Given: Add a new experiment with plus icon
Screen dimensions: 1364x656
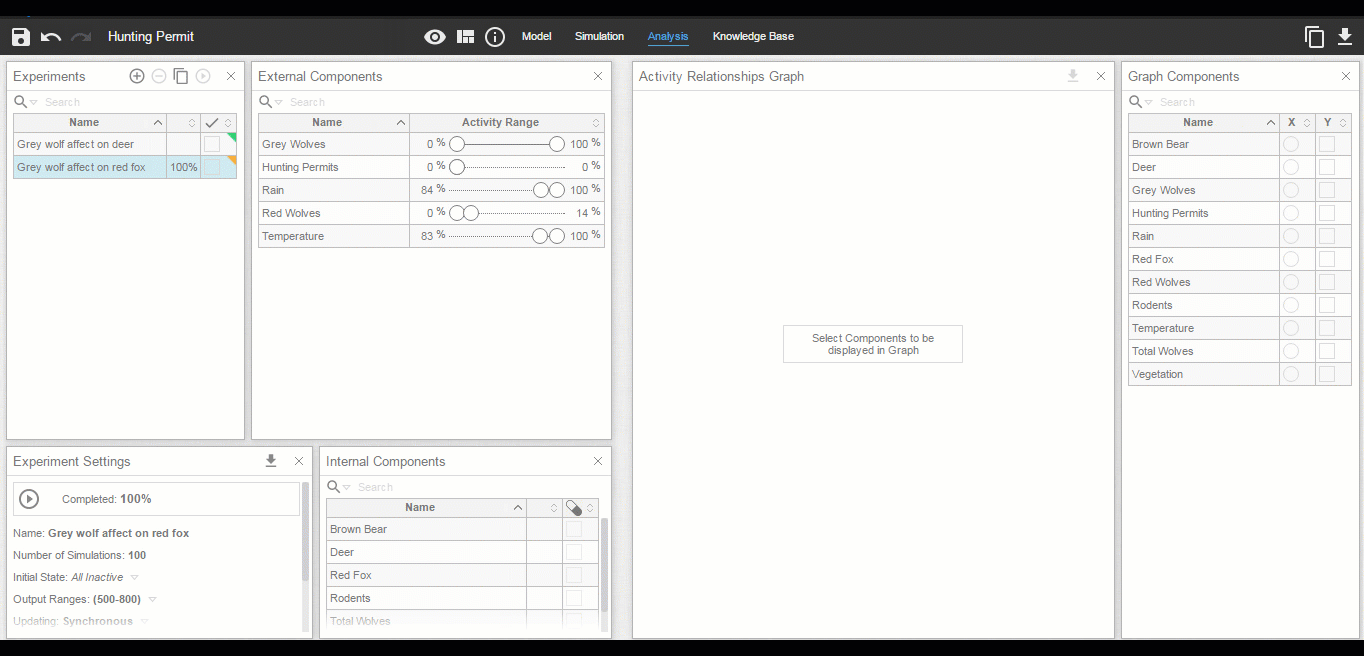Looking at the screenshot, I should [137, 76].
